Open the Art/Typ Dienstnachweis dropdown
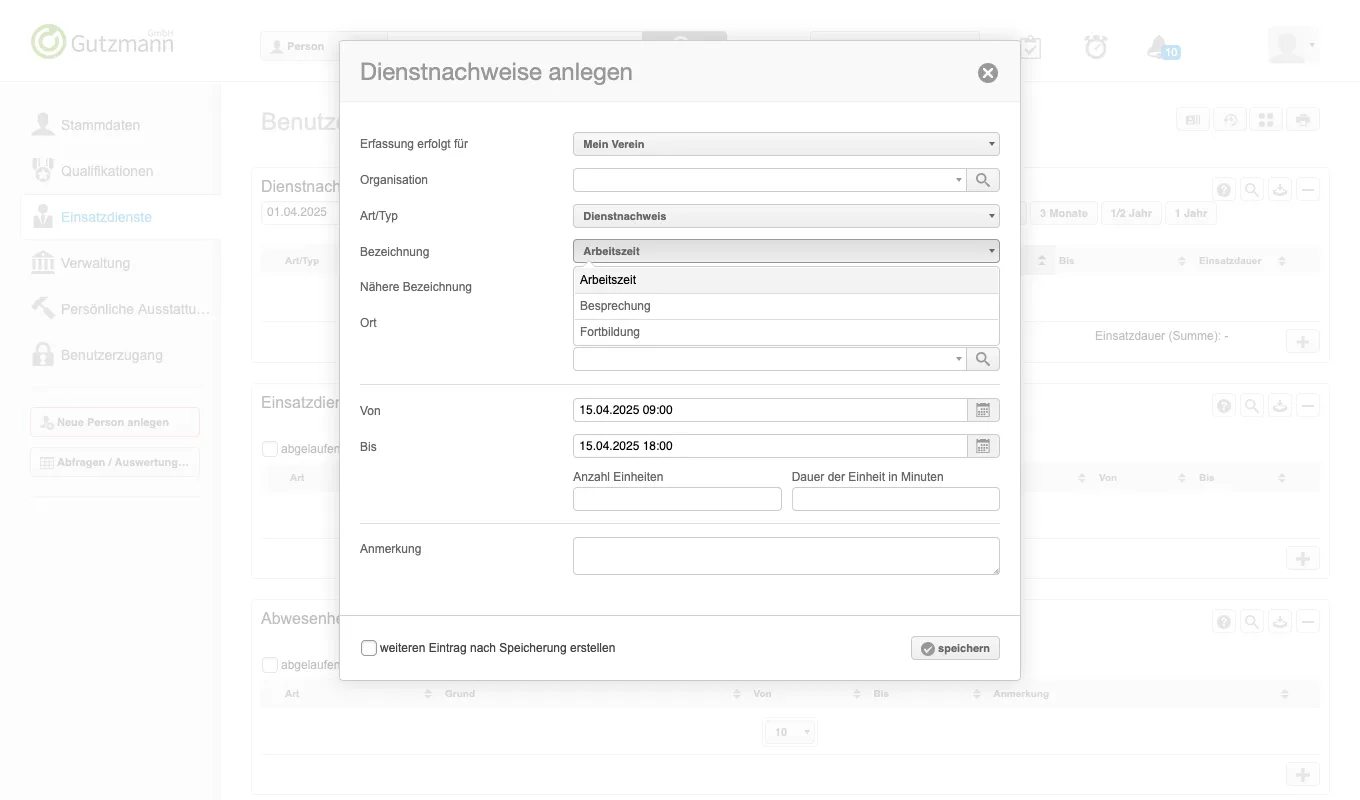The image size is (1360, 800). 786,216
